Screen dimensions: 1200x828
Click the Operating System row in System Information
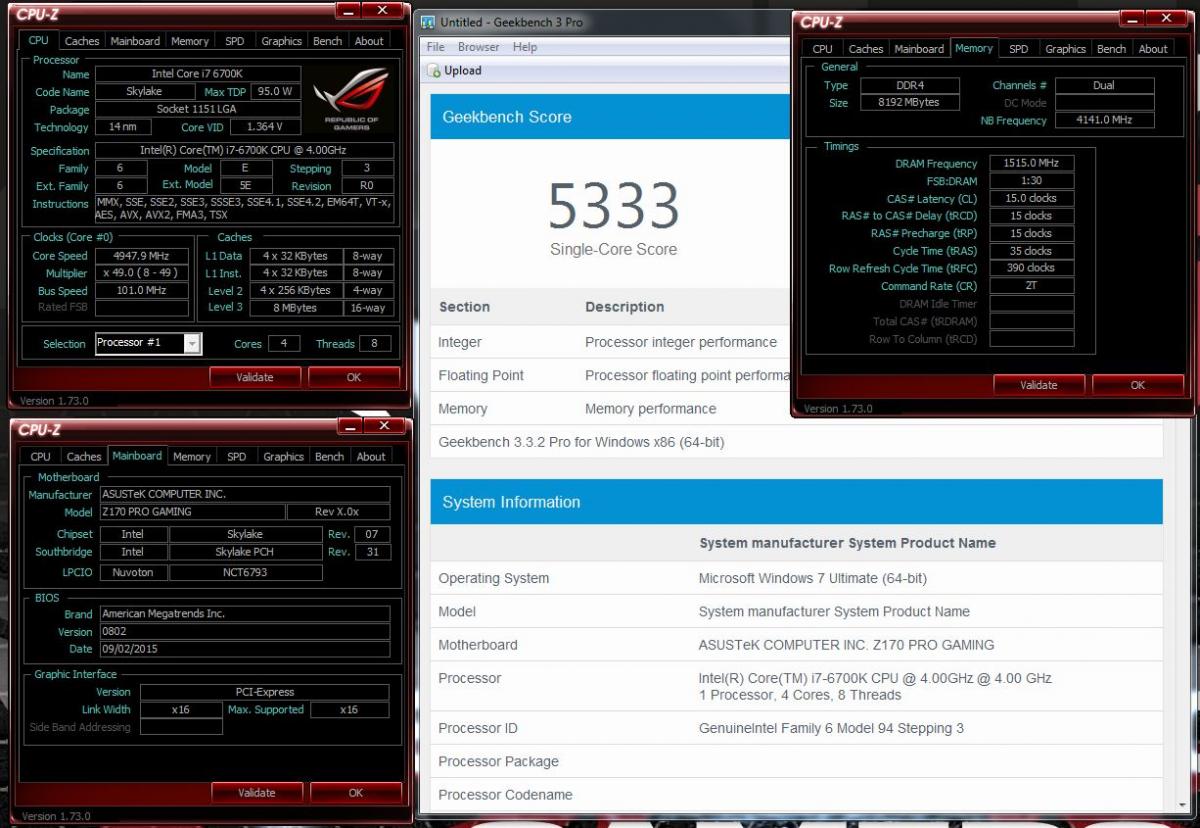coord(796,578)
